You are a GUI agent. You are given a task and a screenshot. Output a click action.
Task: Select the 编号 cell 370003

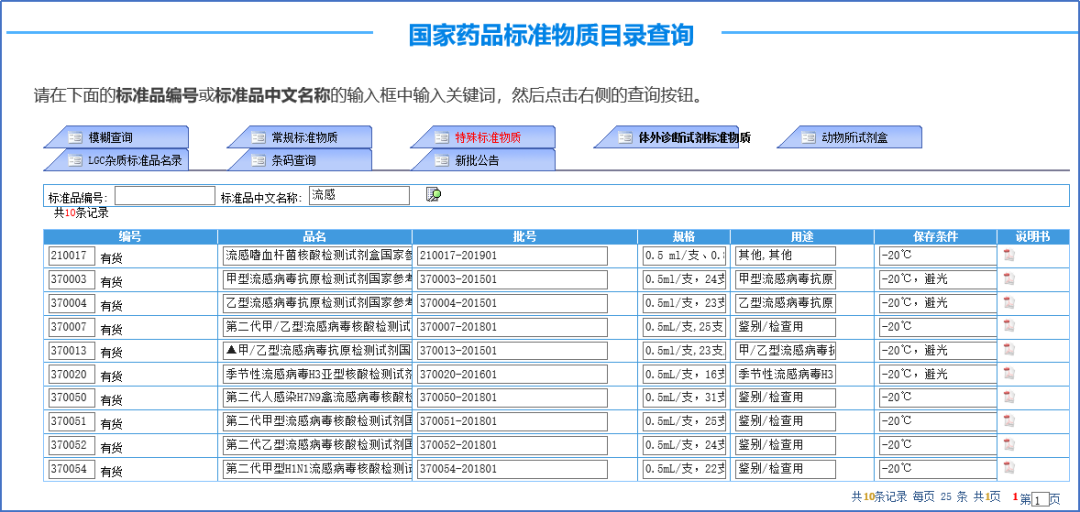[72, 279]
